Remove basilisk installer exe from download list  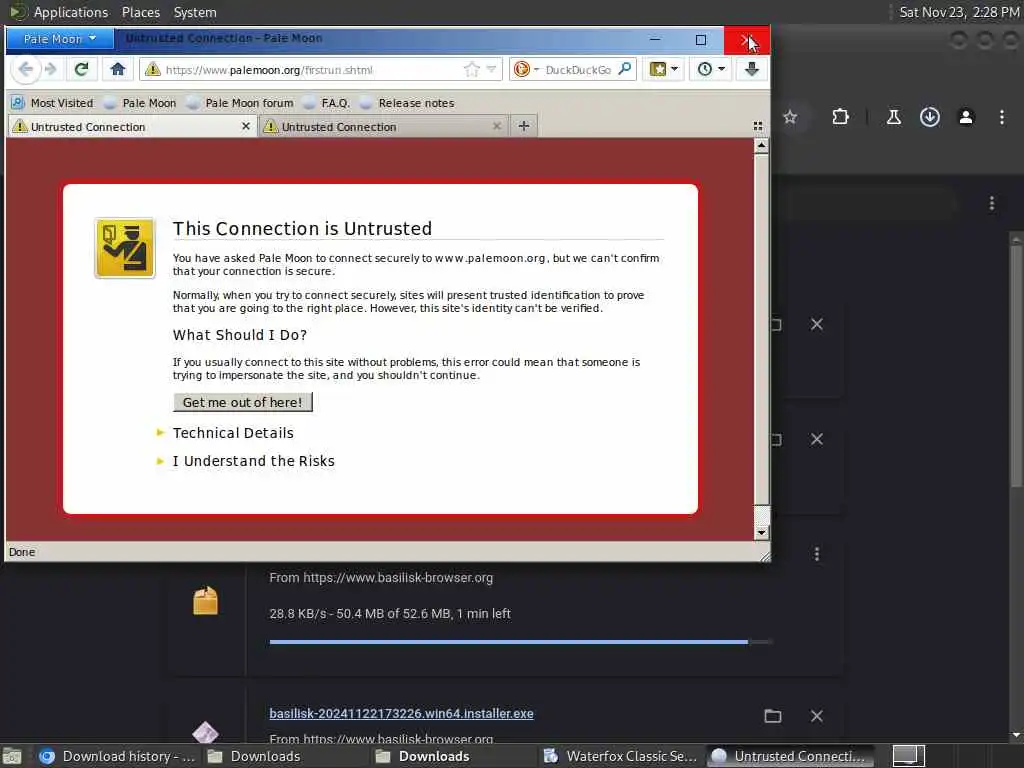tap(816, 716)
